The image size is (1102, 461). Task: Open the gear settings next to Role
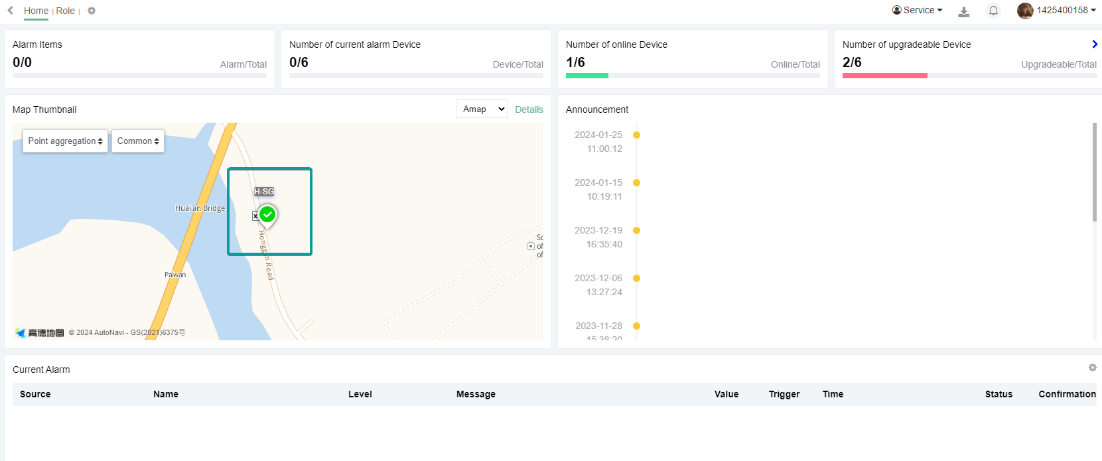pos(92,11)
